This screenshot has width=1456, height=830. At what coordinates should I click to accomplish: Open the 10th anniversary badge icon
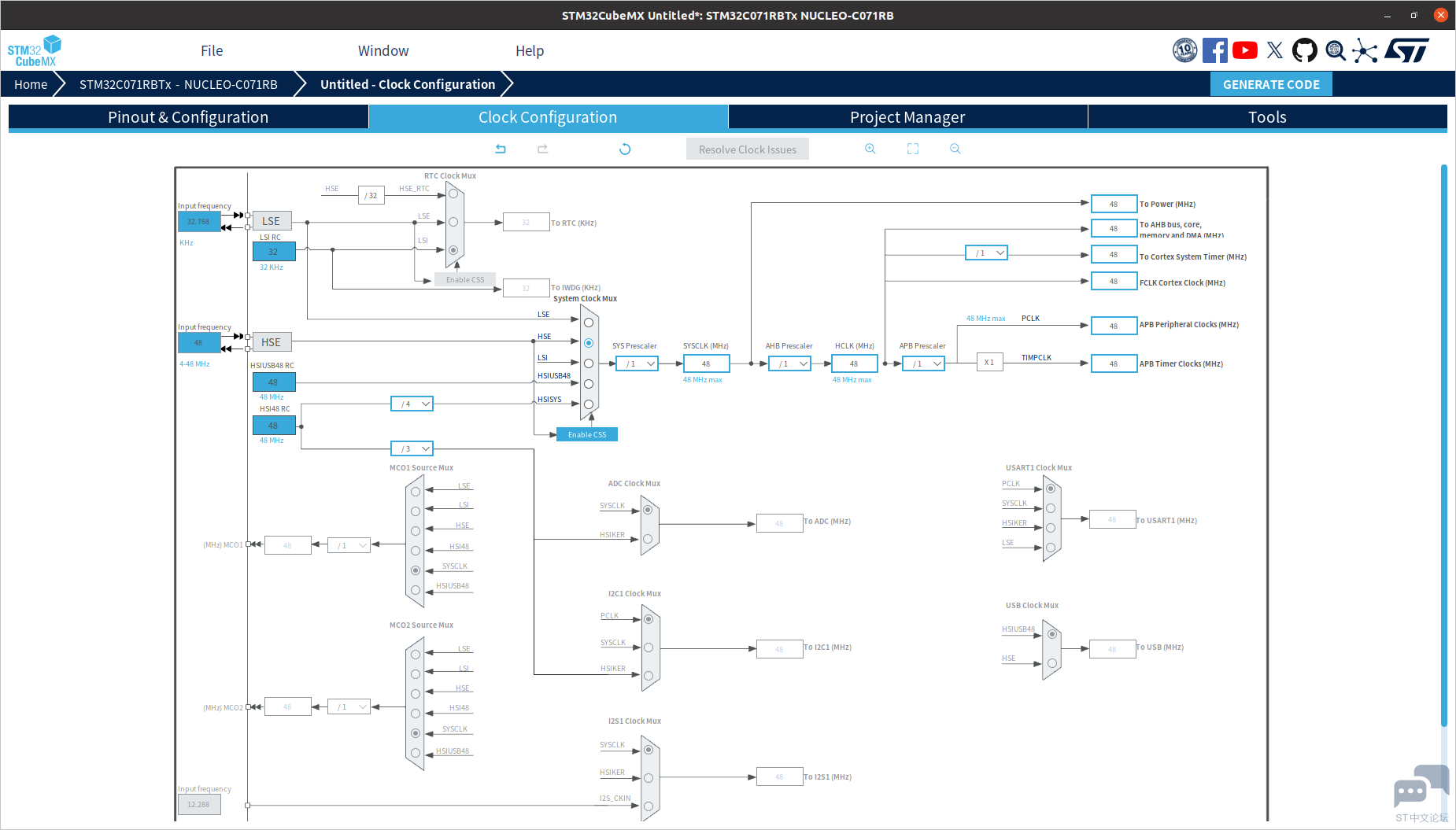pyautogui.click(x=1184, y=50)
